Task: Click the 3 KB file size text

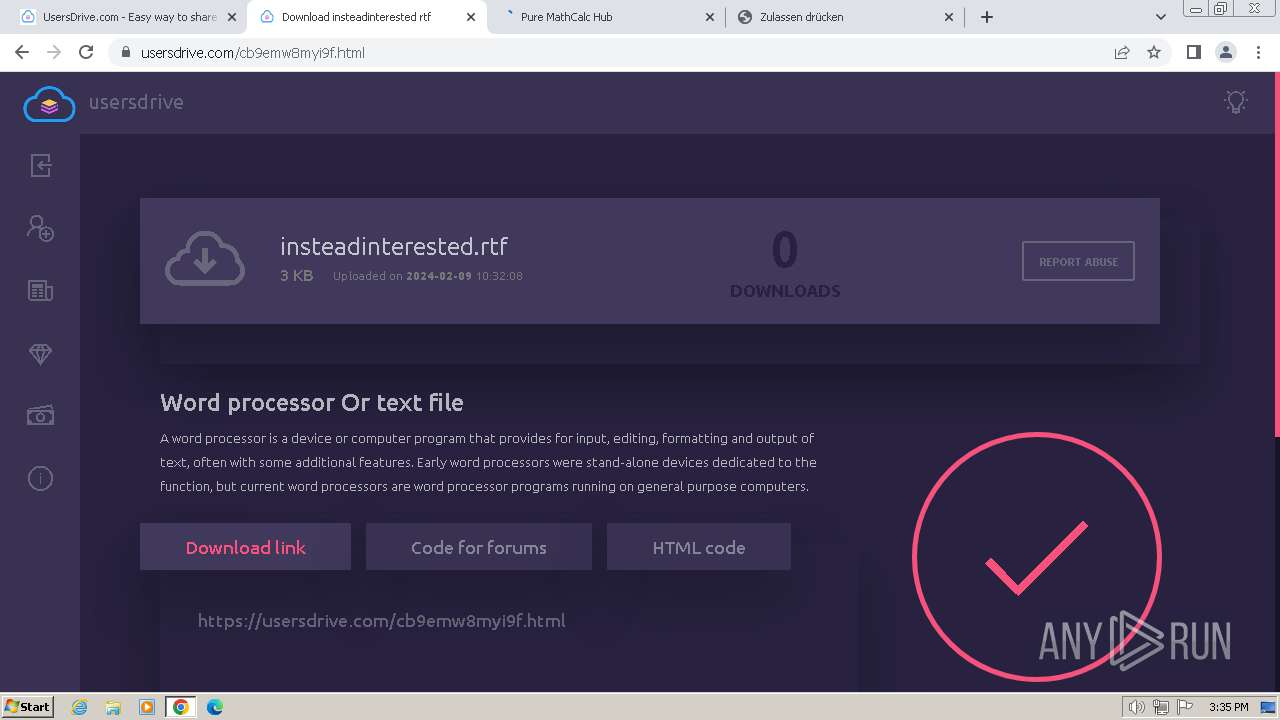Action: (x=296, y=276)
